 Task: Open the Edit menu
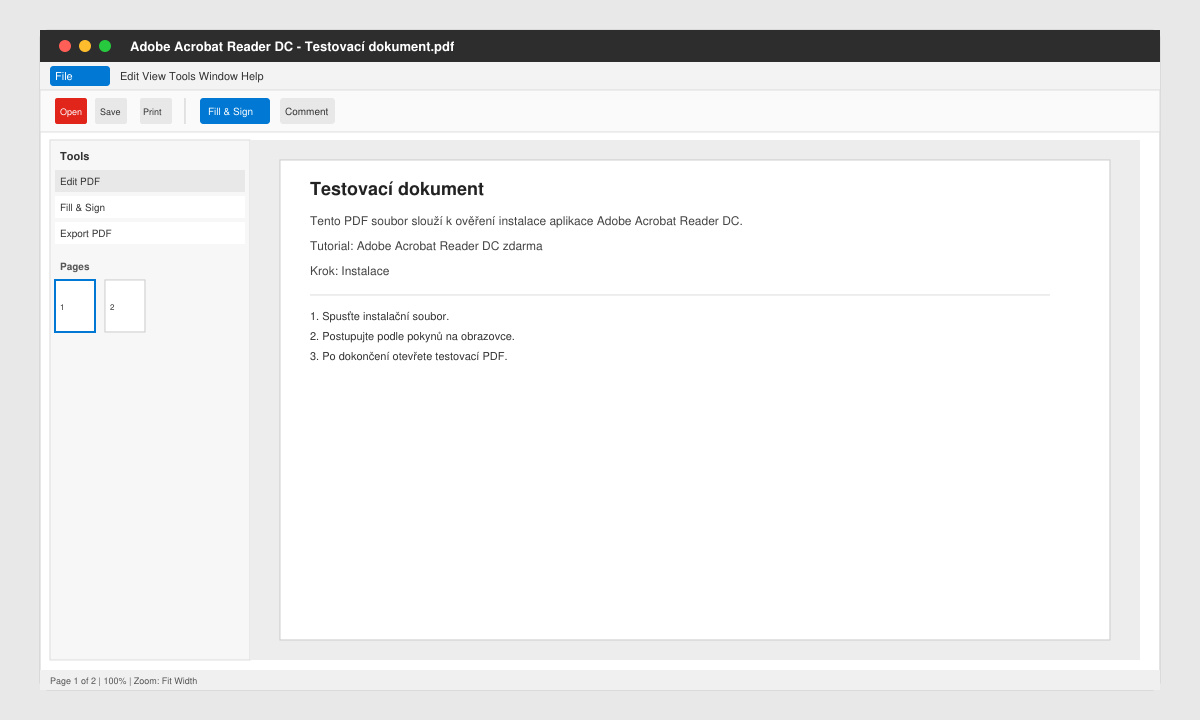click(130, 76)
